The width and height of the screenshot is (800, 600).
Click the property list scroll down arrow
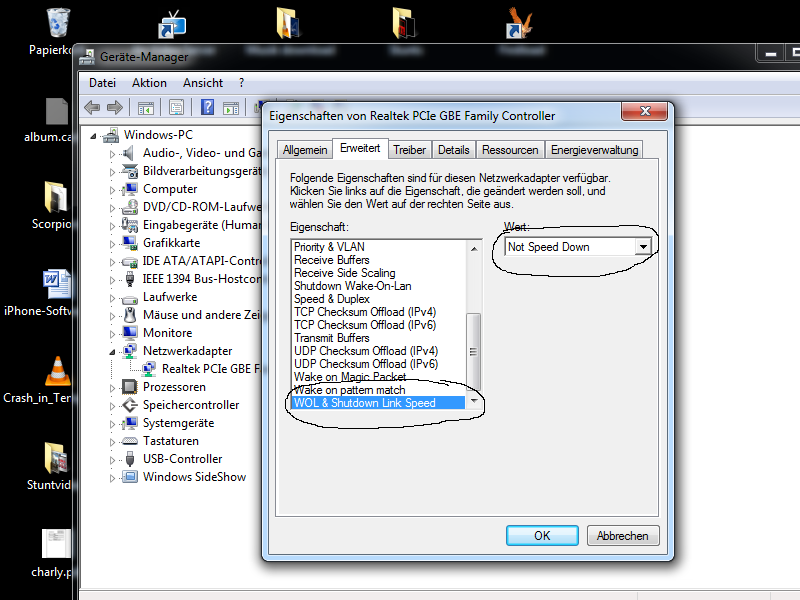[x=473, y=401]
